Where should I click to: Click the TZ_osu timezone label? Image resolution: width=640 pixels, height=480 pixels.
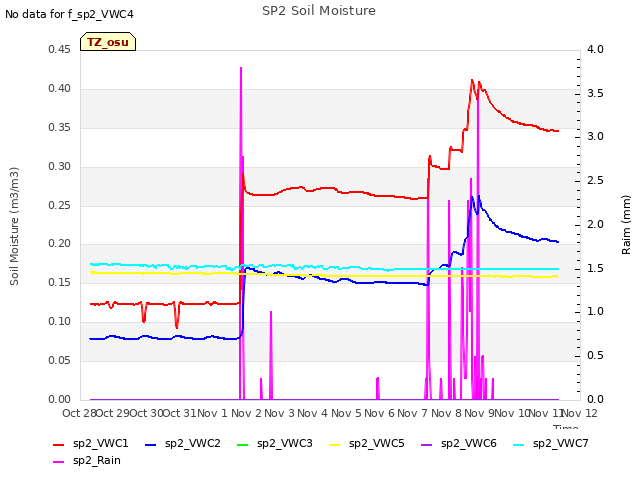[108, 42]
